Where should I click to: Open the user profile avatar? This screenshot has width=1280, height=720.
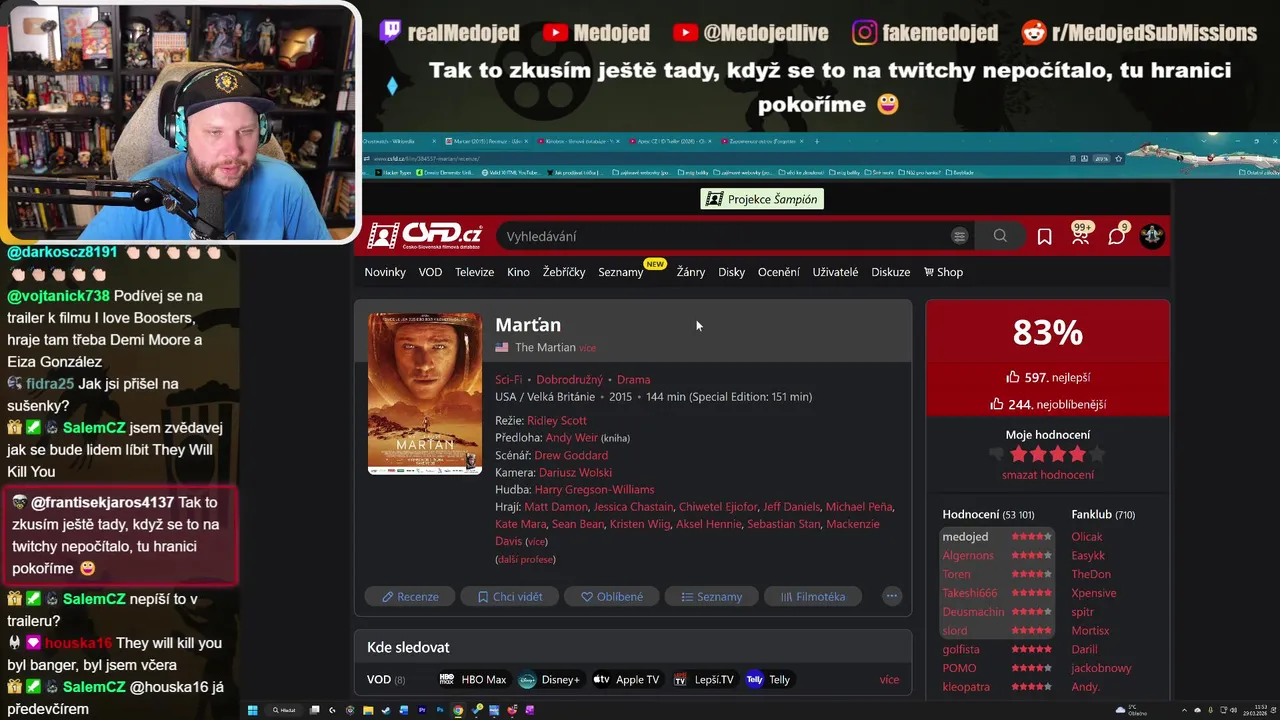pyautogui.click(x=1152, y=236)
